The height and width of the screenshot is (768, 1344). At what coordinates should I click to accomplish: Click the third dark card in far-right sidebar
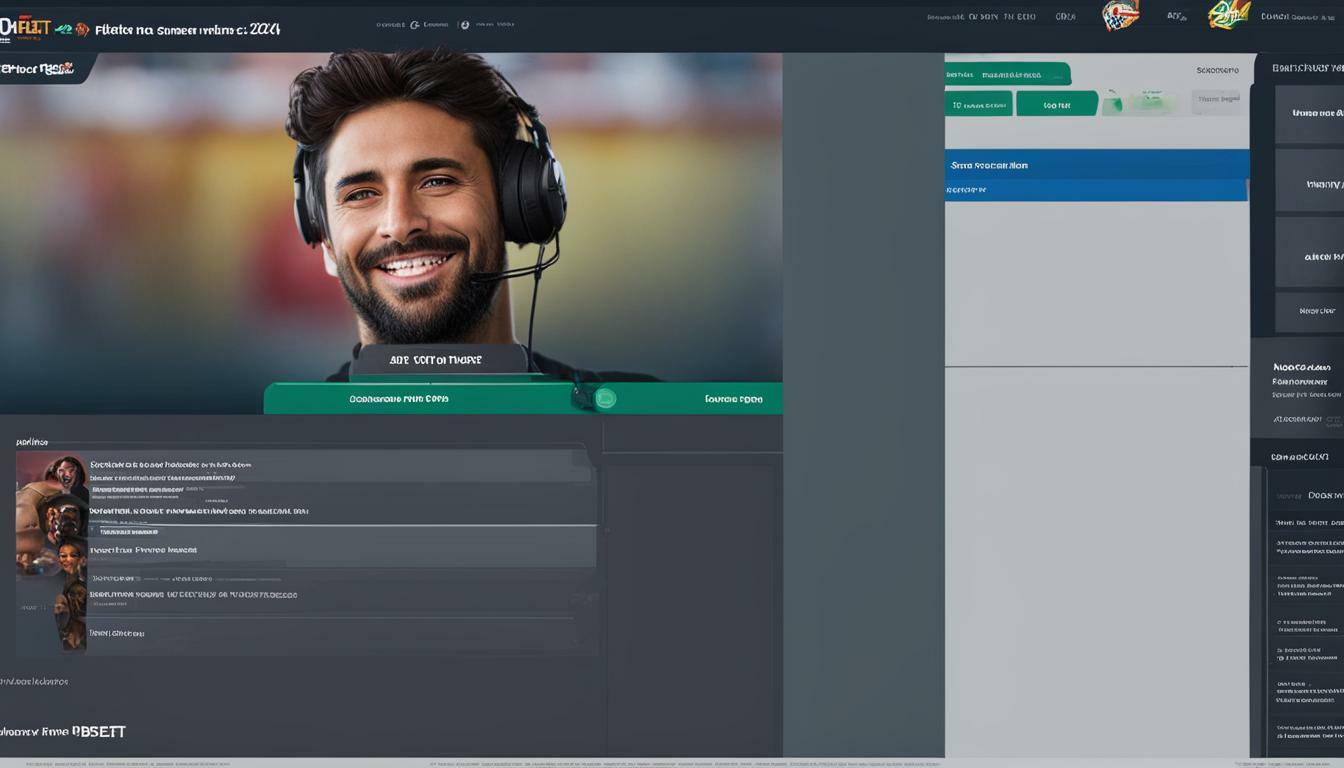[1309, 253]
